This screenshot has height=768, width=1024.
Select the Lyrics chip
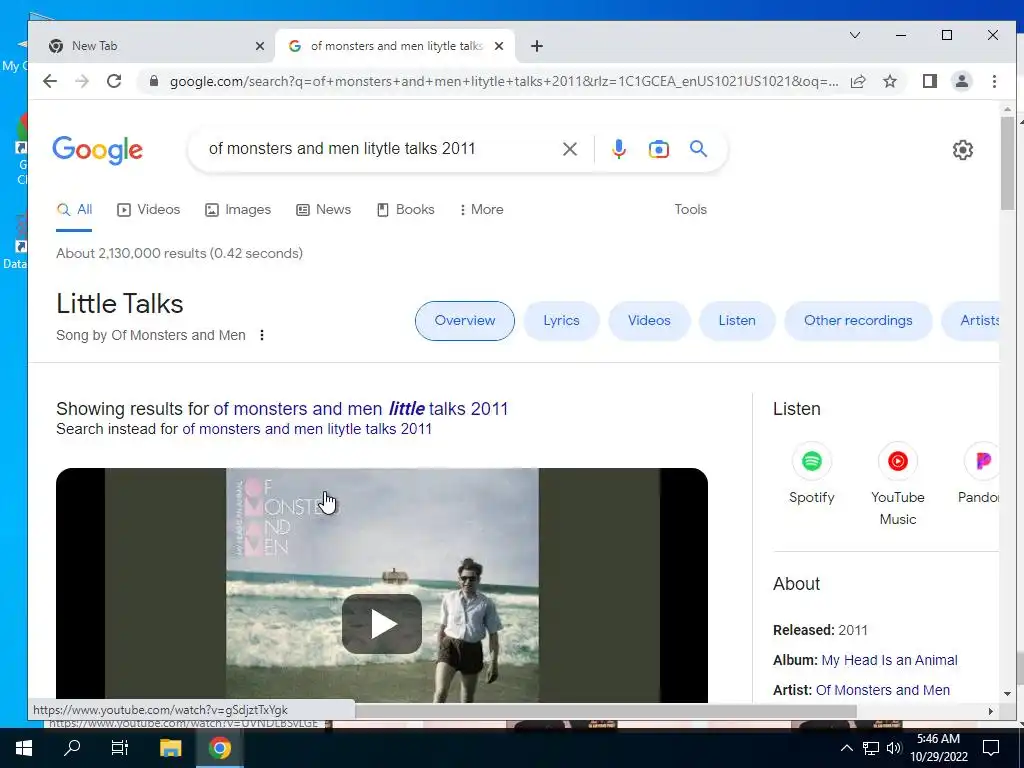point(561,321)
